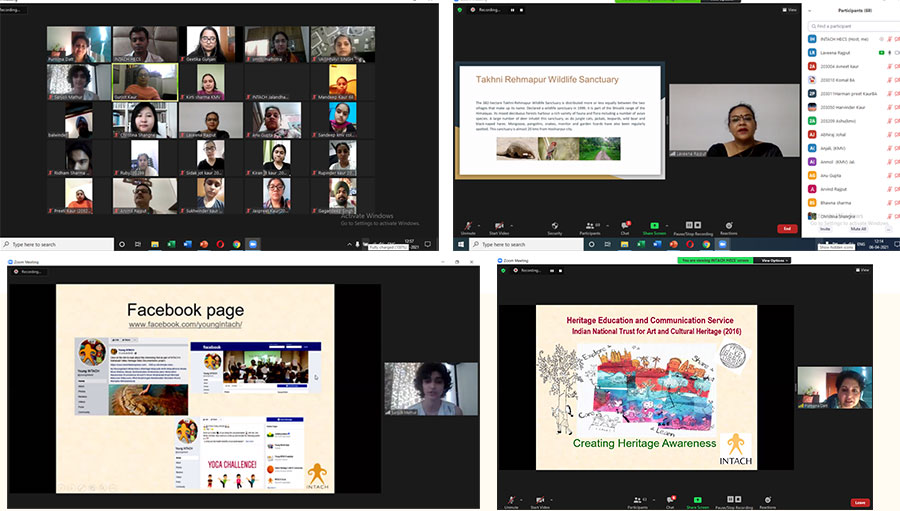Select Bhawna sharma in the participants list

[x=854, y=203]
